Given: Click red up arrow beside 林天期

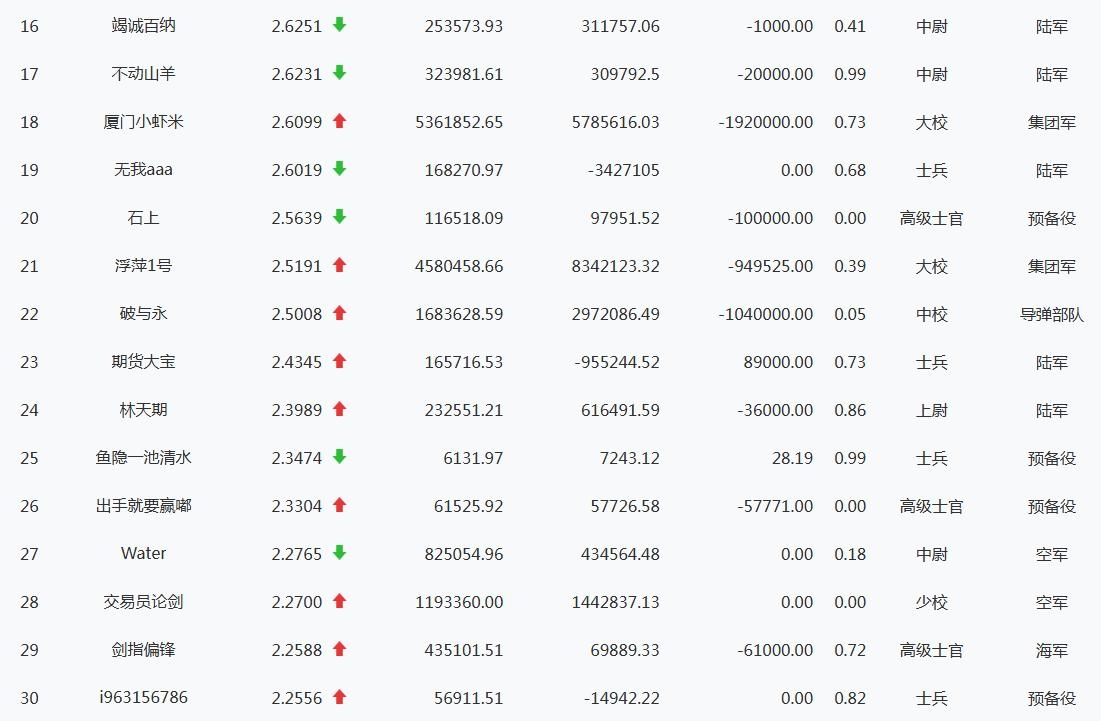Looking at the screenshot, I should [x=339, y=409].
